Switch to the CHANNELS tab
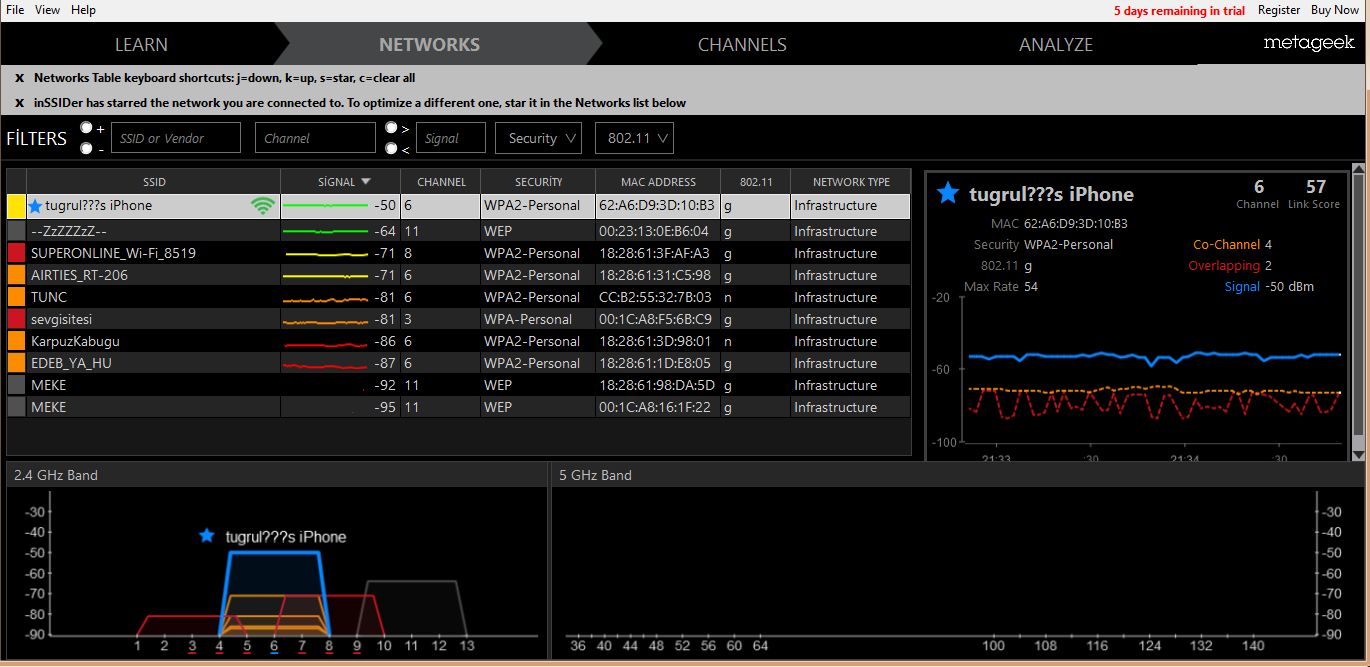1370x667 pixels. click(x=742, y=44)
